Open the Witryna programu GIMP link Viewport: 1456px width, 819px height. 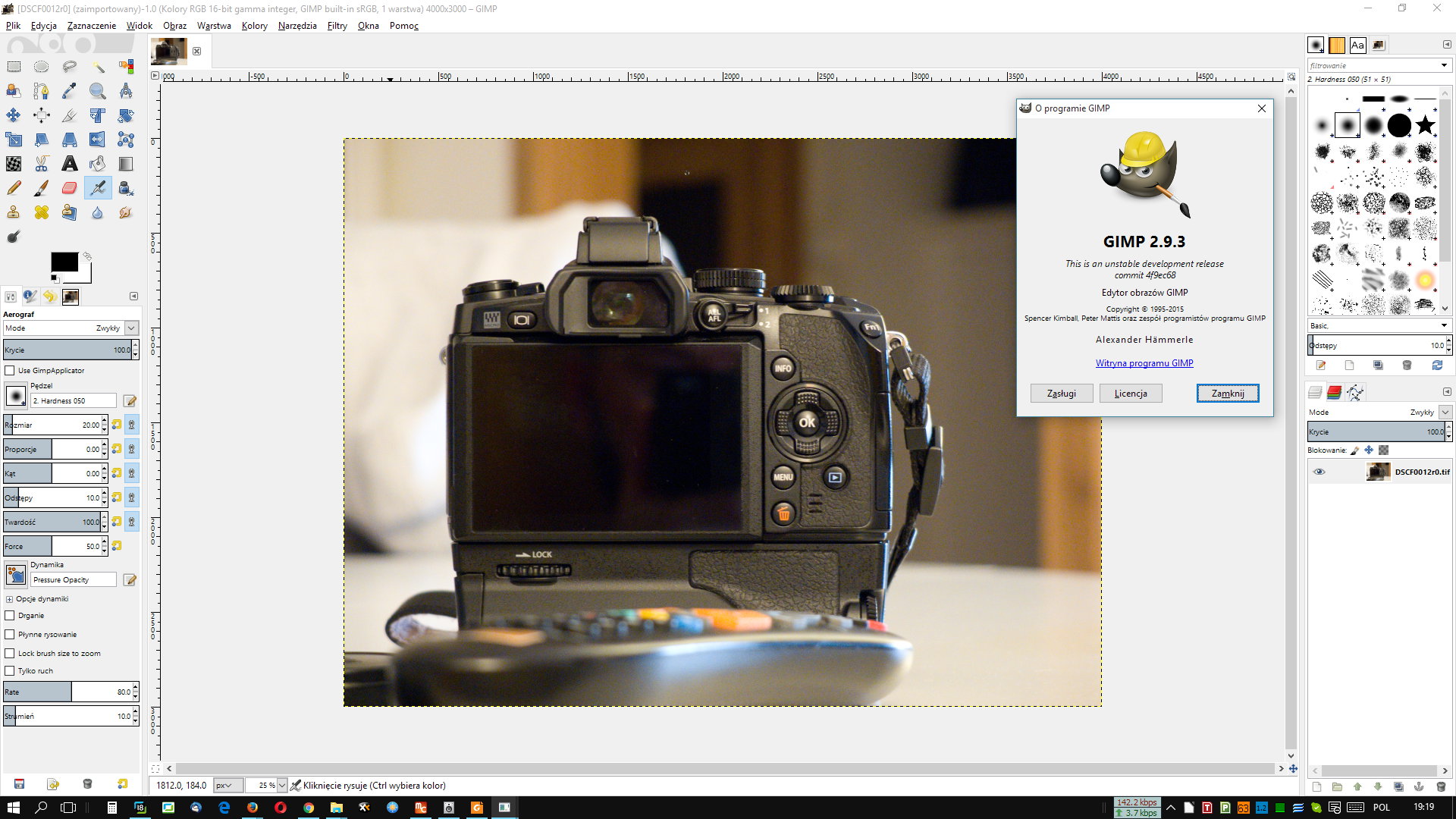coord(1144,363)
